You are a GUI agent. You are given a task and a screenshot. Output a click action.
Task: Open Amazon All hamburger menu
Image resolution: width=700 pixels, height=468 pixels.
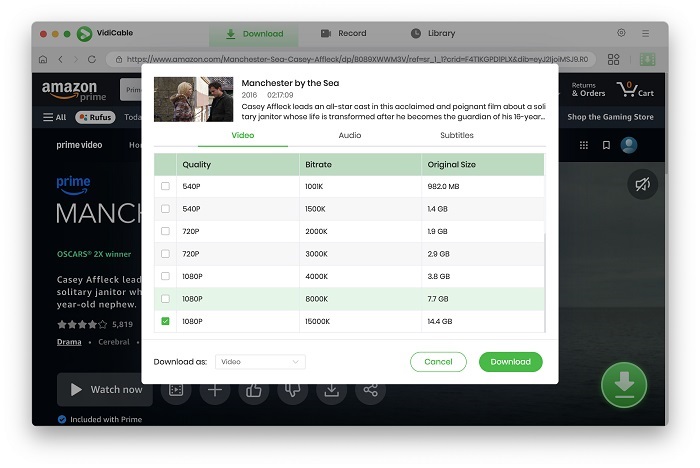(x=54, y=117)
